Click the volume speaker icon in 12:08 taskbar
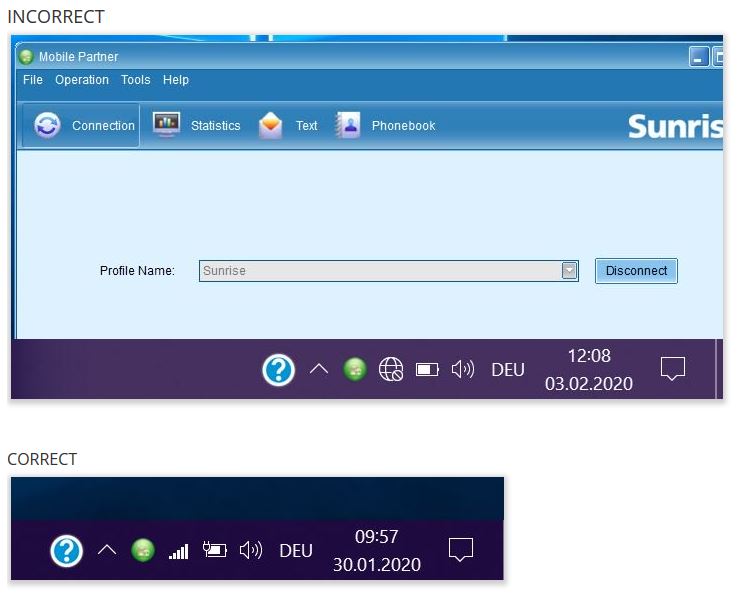742x599 pixels. (463, 369)
